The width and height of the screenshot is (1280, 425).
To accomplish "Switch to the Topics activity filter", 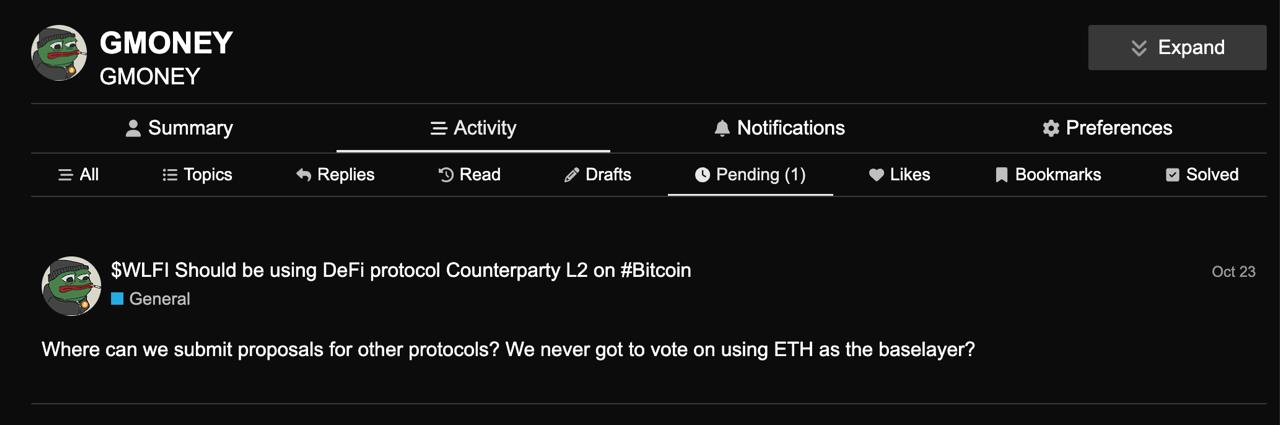I will click(x=197, y=175).
